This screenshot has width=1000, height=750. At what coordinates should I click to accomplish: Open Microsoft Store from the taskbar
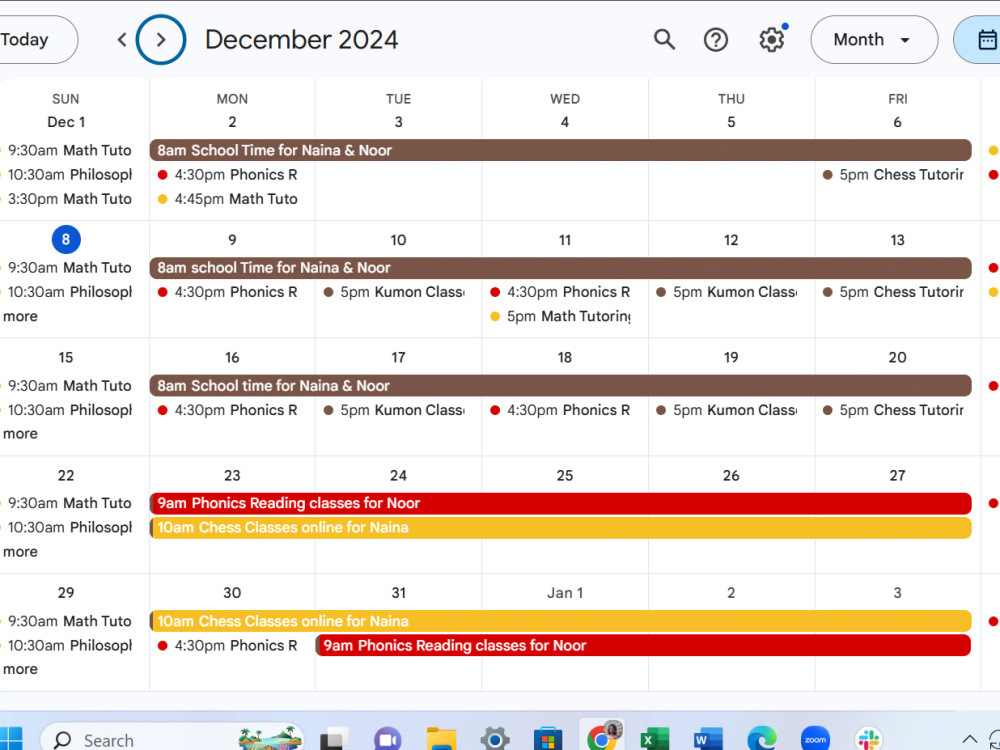coord(548,740)
